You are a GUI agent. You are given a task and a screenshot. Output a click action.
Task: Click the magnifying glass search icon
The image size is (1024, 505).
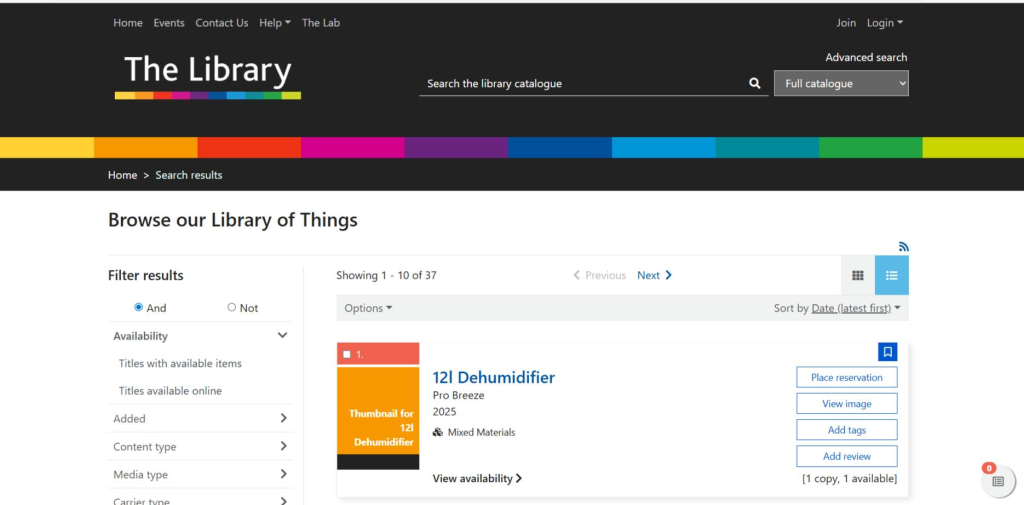755,84
